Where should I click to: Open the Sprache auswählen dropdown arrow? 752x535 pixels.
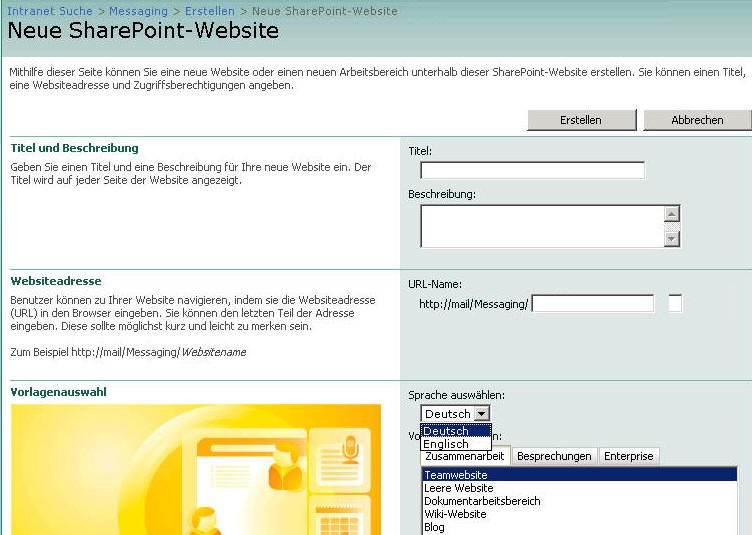click(x=482, y=413)
